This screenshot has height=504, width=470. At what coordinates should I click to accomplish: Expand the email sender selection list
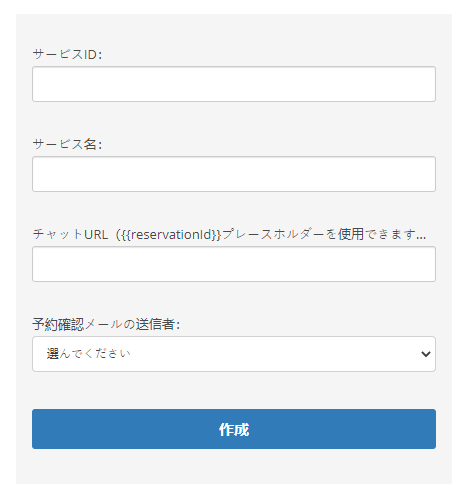234,354
